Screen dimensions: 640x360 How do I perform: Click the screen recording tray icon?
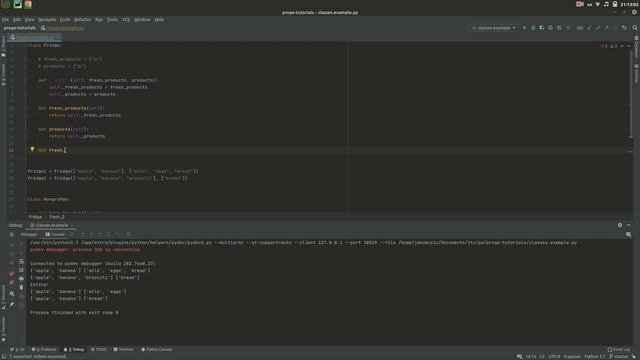(580, 4)
